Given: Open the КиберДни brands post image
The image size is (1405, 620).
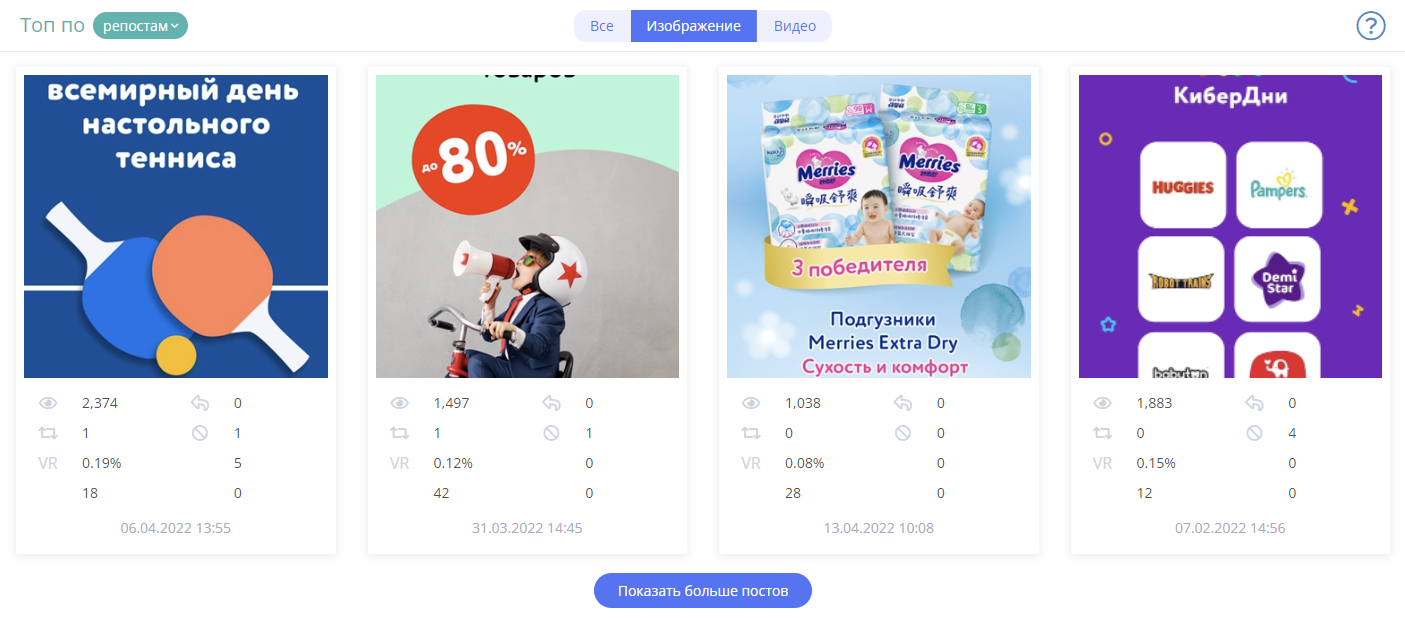Looking at the screenshot, I should 1230,226.
